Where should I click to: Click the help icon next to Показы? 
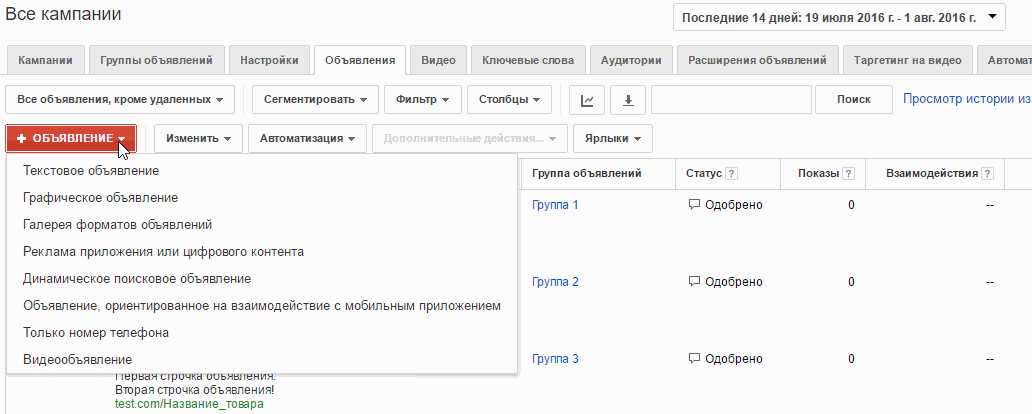pos(848,174)
